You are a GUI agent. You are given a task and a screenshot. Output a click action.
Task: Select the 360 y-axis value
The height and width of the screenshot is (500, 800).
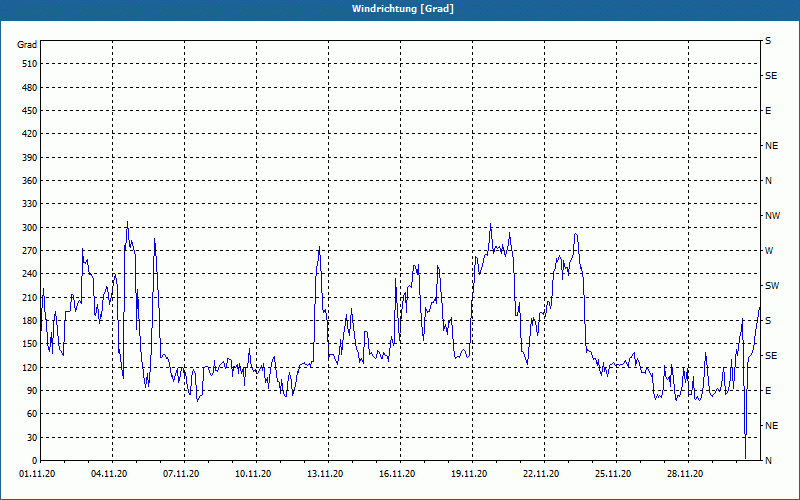pos(30,181)
